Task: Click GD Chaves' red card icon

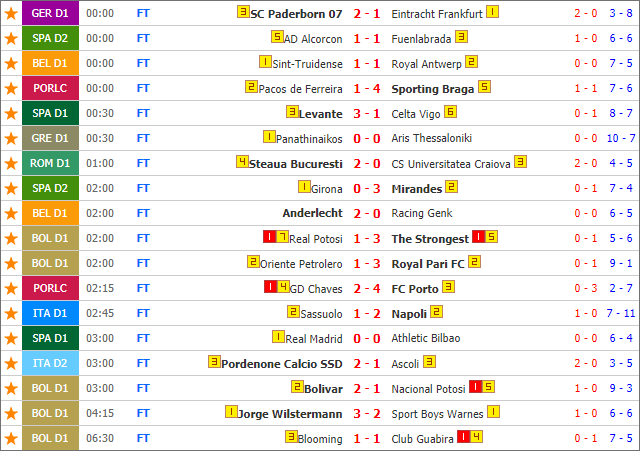Action: (270, 287)
